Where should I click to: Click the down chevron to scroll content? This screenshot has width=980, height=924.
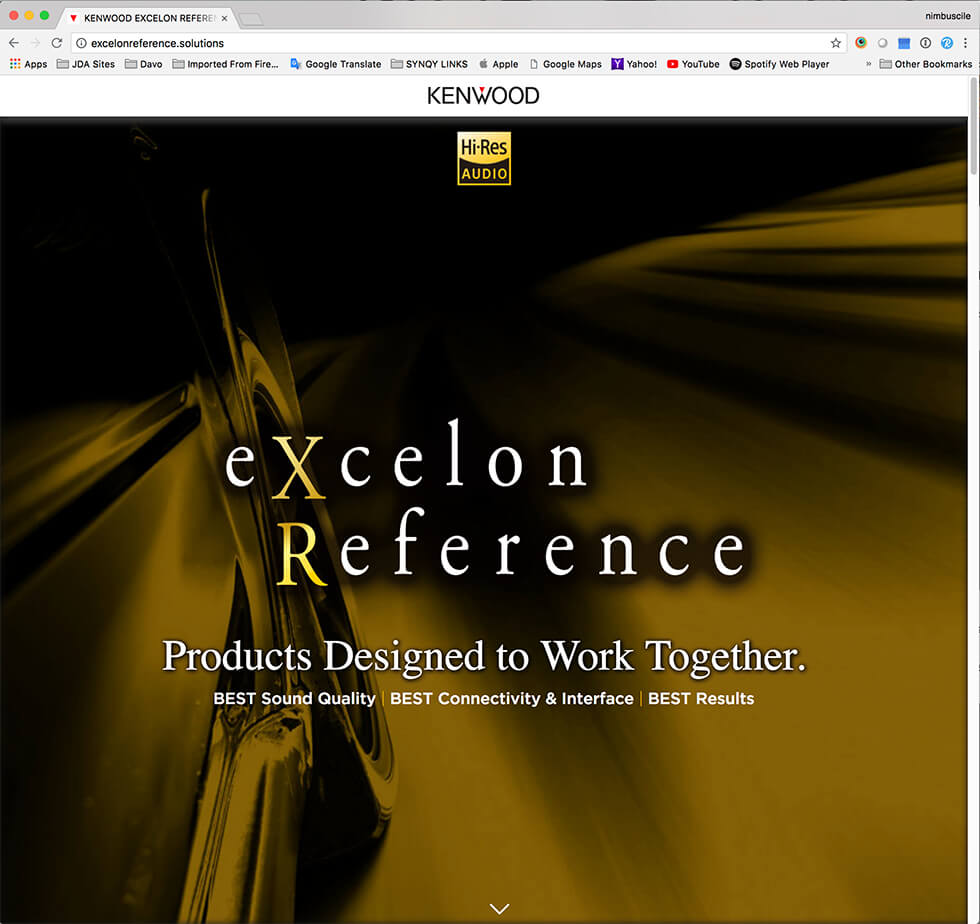pyautogui.click(x=499, y=908)
